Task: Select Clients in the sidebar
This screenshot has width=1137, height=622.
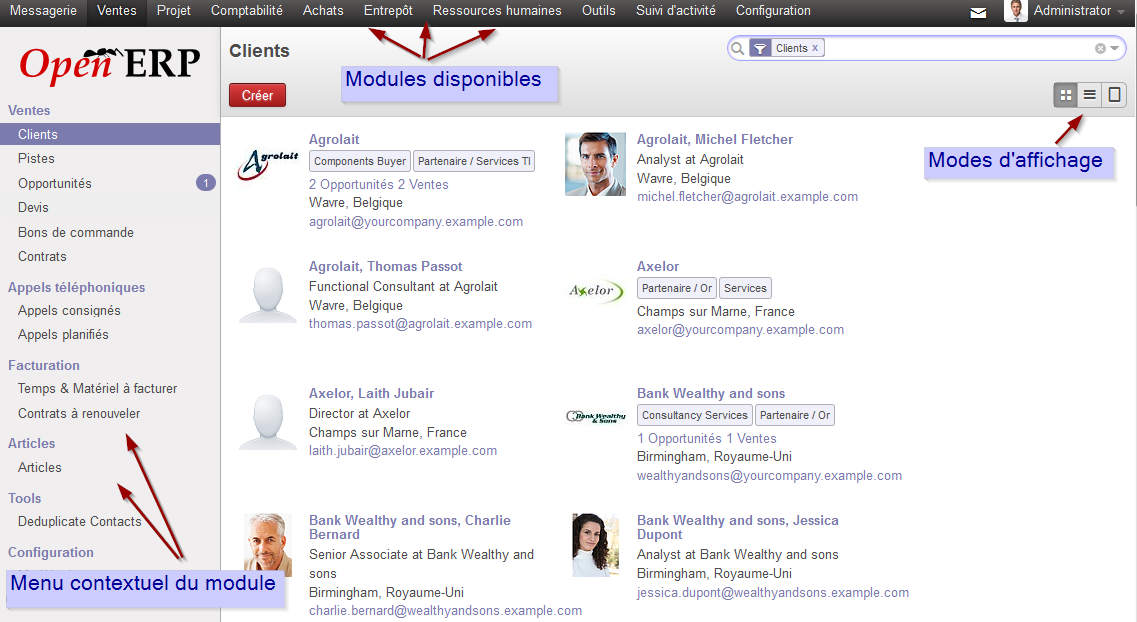Action: (x=110, y=134)
